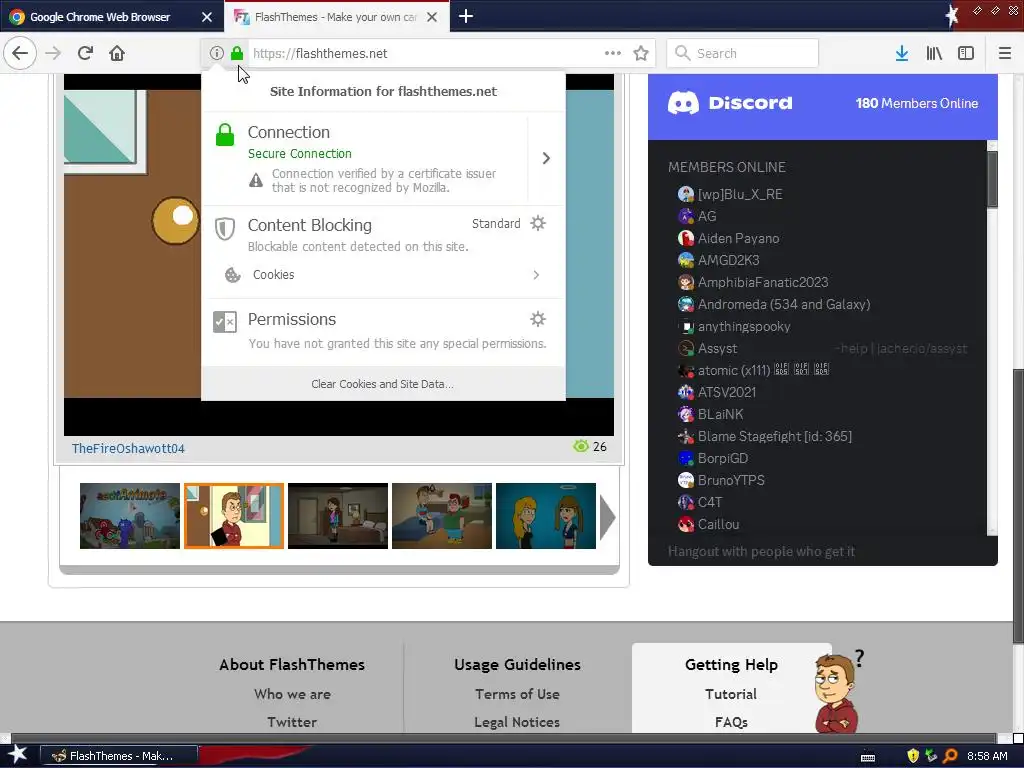Viewport: 1024px width, 768px height.
Task: Click the carousel next arrow
Action: point(607,517)
